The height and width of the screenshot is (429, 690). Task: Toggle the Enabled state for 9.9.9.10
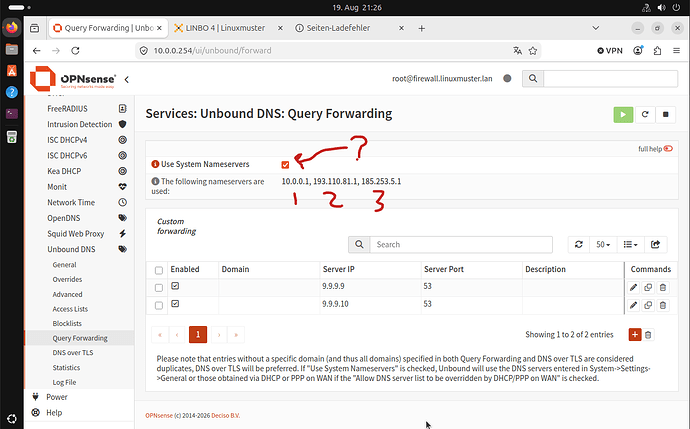tap(175, 304)
